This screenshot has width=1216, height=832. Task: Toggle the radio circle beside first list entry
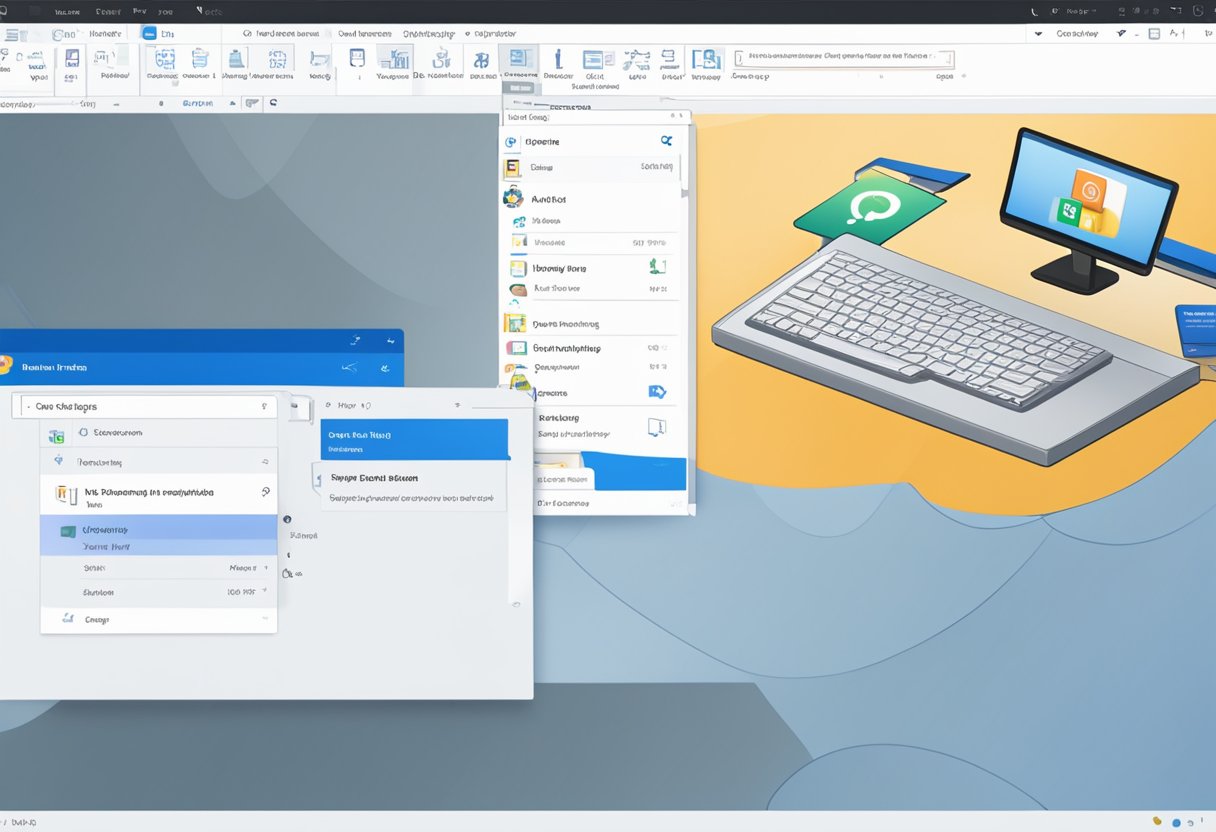click(82, 433)
